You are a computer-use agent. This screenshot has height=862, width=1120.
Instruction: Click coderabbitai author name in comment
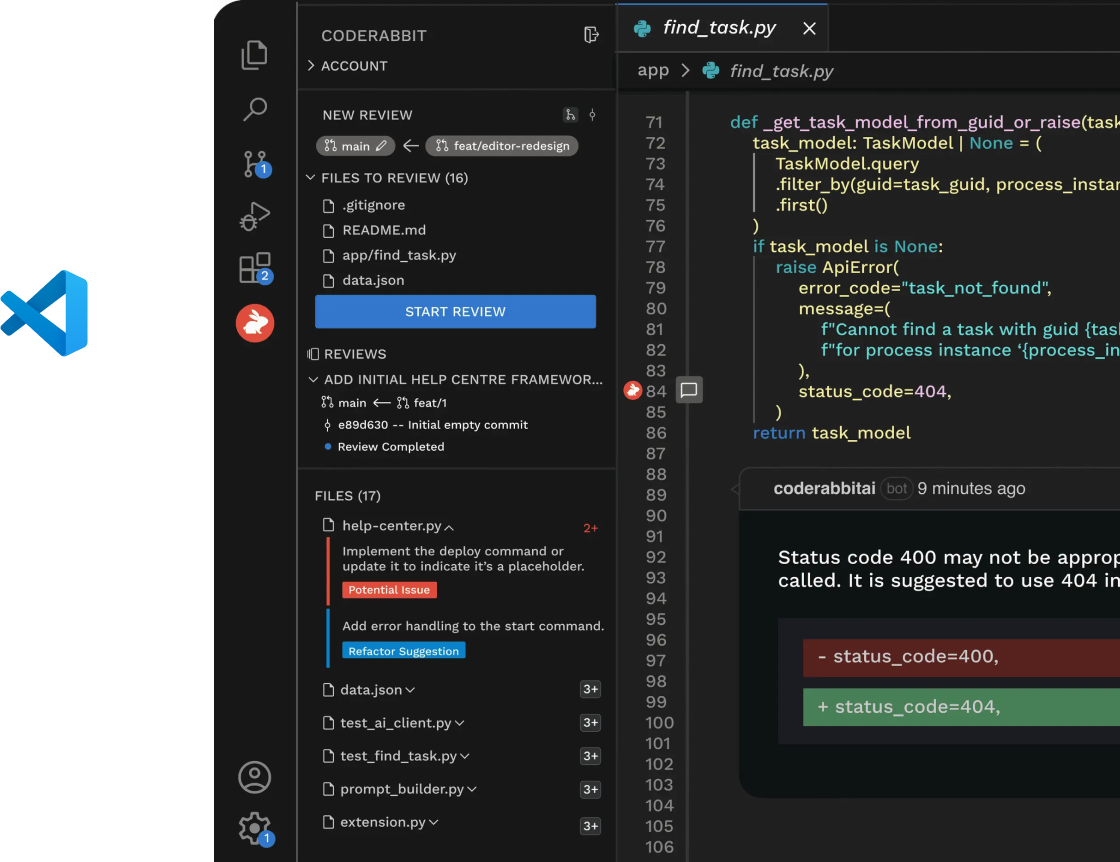[824, 488]
